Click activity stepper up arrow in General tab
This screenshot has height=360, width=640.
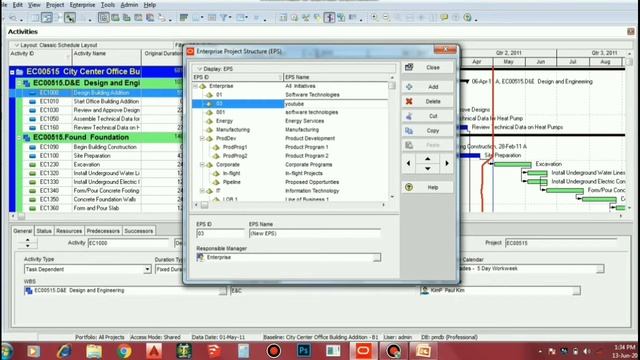click(27, 240)
